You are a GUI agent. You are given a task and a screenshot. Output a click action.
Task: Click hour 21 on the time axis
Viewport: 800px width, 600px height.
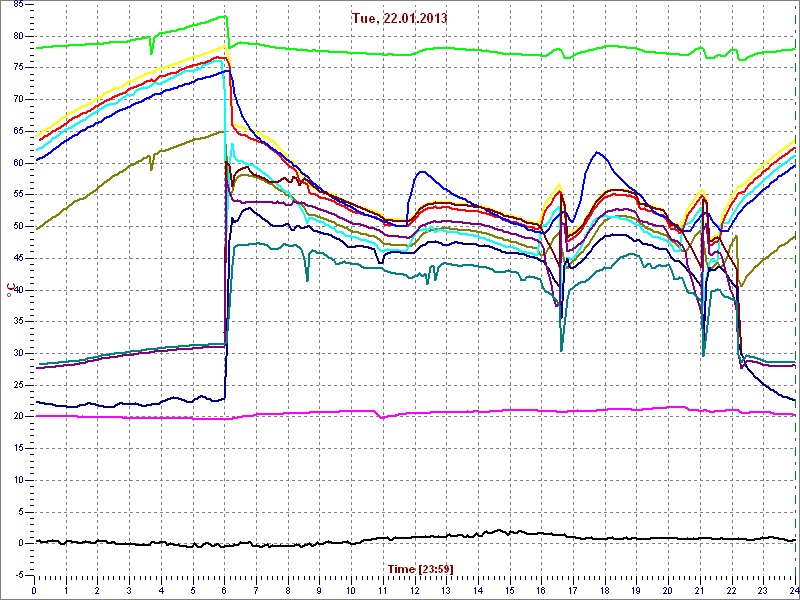coord(700,591)
